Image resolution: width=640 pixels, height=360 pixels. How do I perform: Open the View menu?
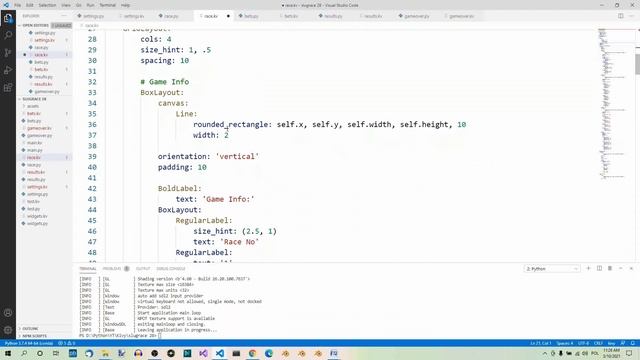click(66, 5)
